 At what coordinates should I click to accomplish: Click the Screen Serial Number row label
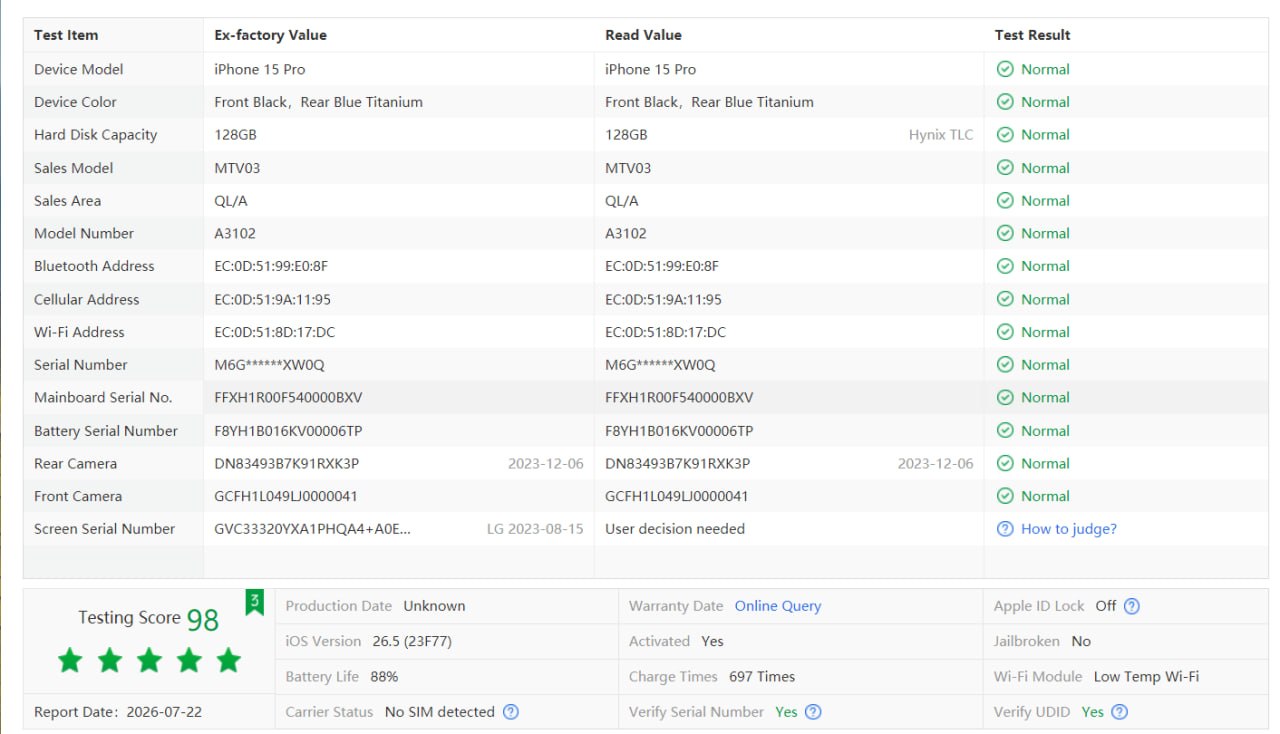point(104,529)
